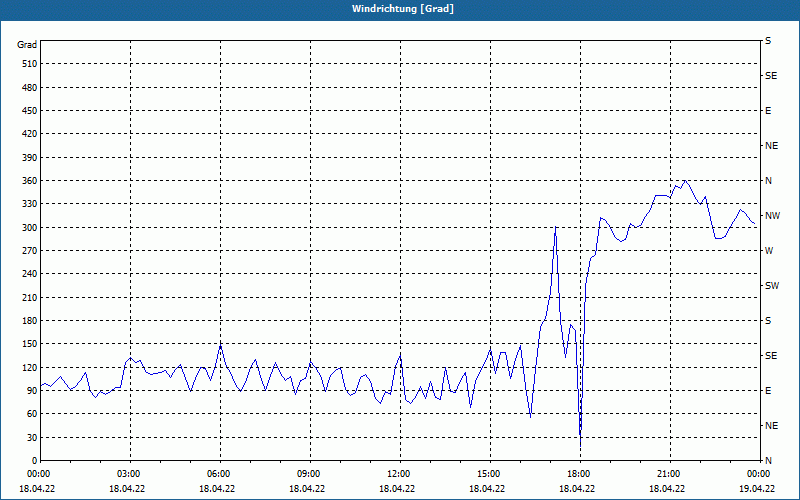This screenshot has width=800, height=500.
Task: Select the 09:00 time label
Action: coord(310,474)
